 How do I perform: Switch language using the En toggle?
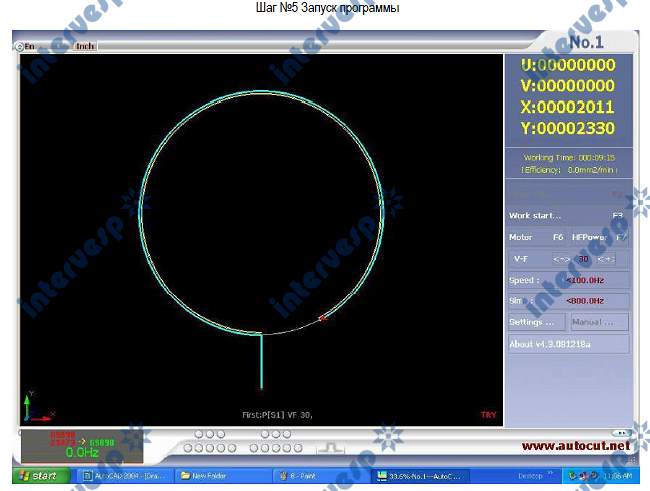point(27,46)
